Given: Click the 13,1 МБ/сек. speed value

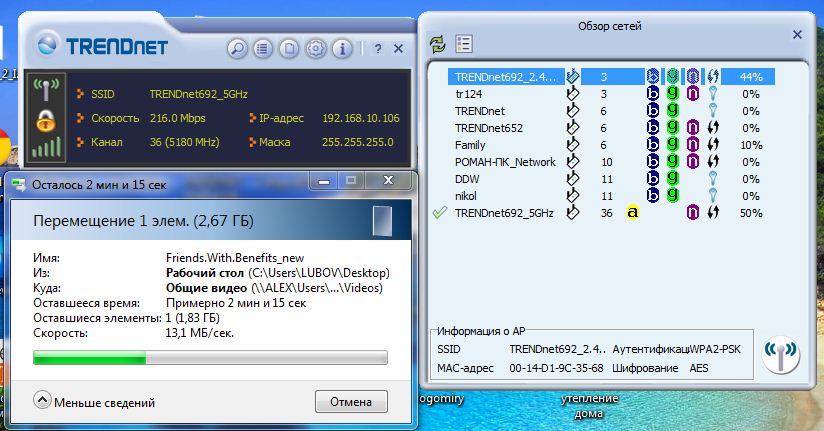Looking at the screenshot, I should tap(200, 333).
